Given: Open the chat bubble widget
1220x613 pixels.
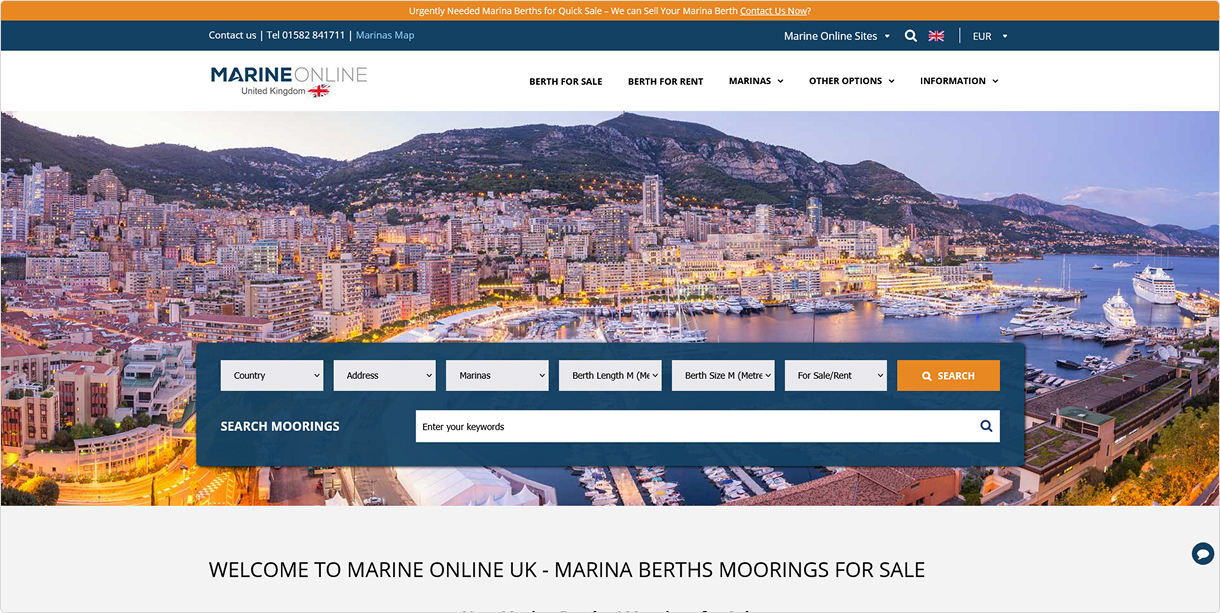Looking at the screenshot, I should point(1202,553).
